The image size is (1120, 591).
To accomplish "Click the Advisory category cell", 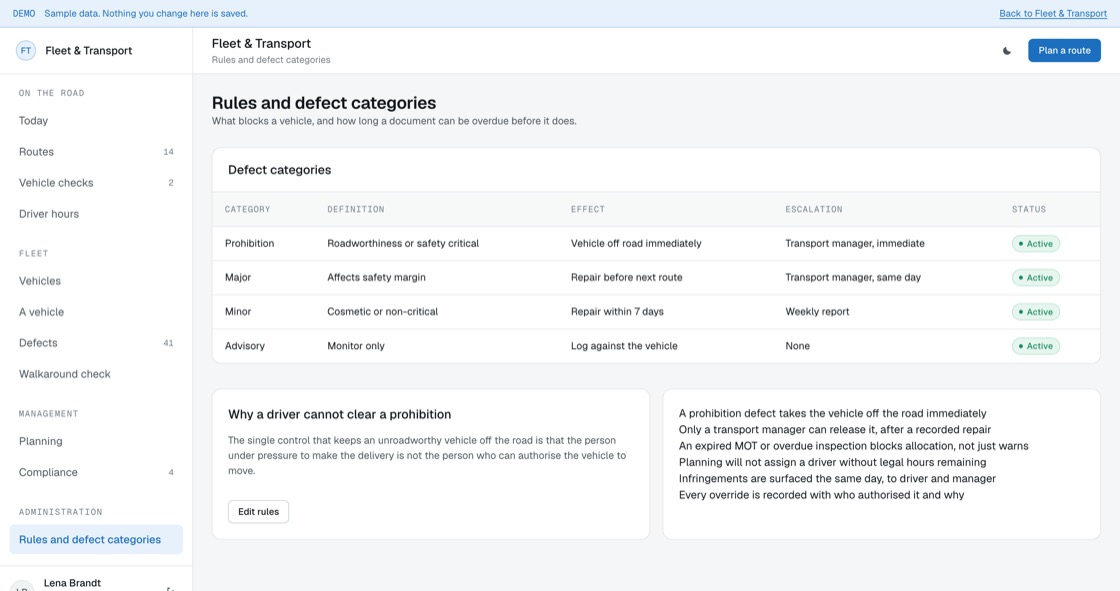I will 245,346.
